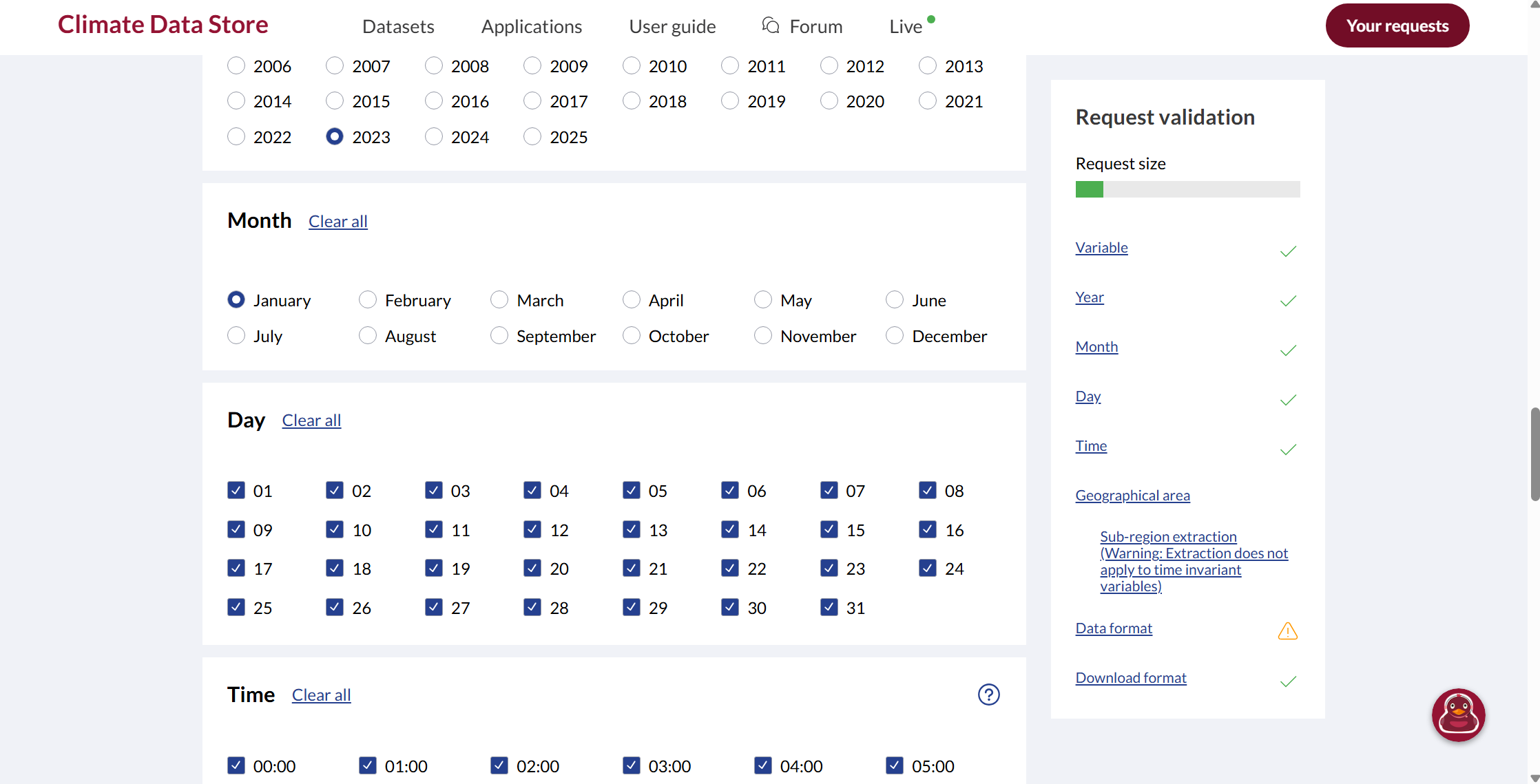Open the Applications menu item
Image resolution: width=1540 pixels, height=784 pixels.
(x=531, y=26)
